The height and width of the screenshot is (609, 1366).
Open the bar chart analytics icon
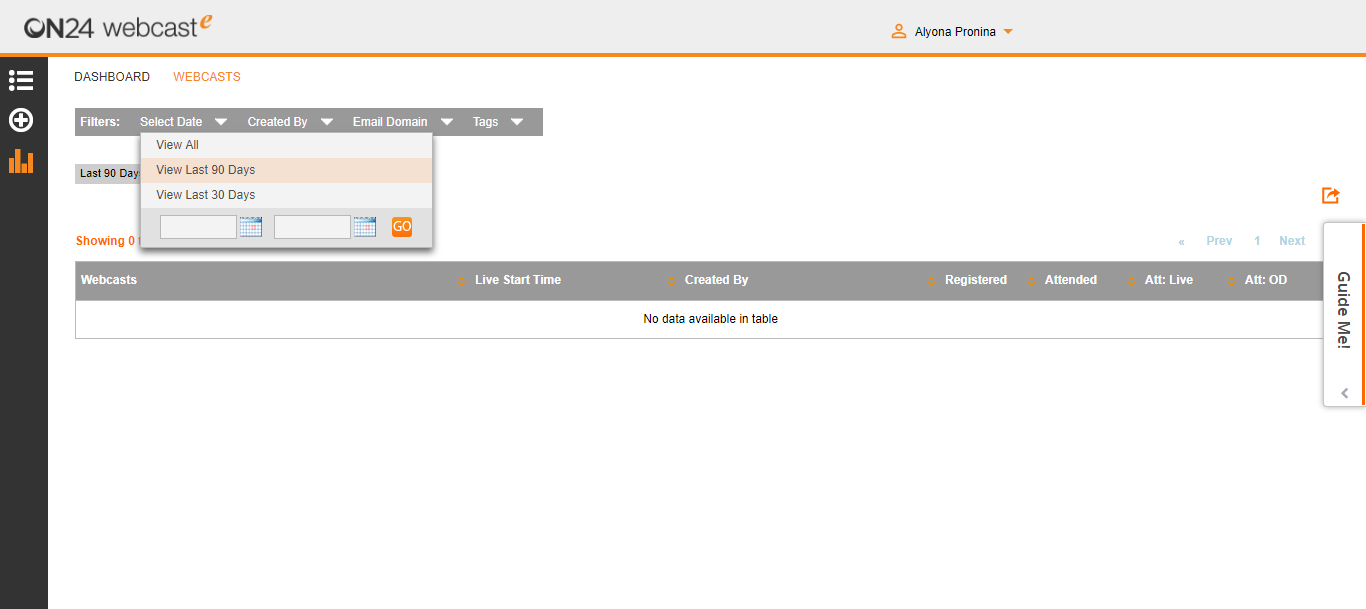tap(21, 161)
